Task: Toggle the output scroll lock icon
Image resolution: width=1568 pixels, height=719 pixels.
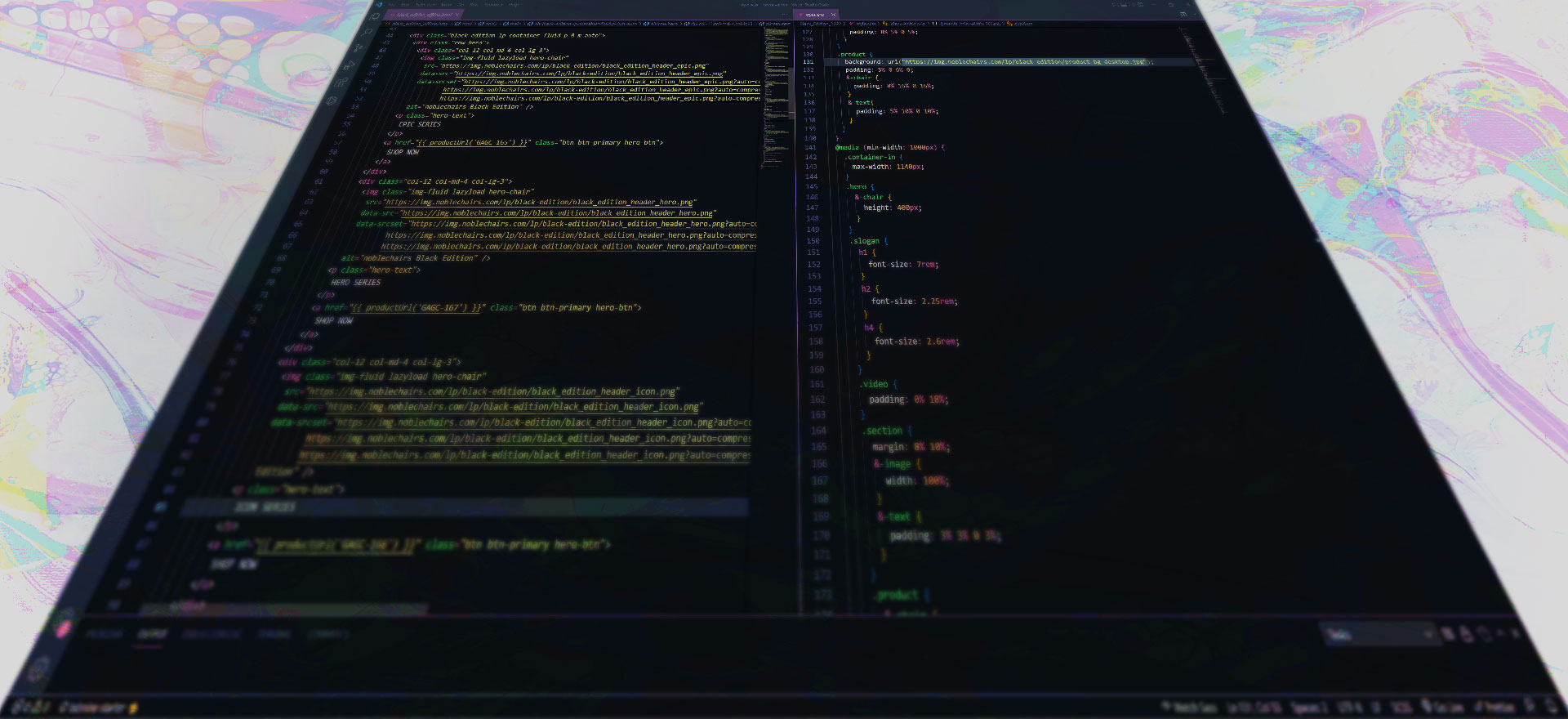Action: coord(1466,634)
